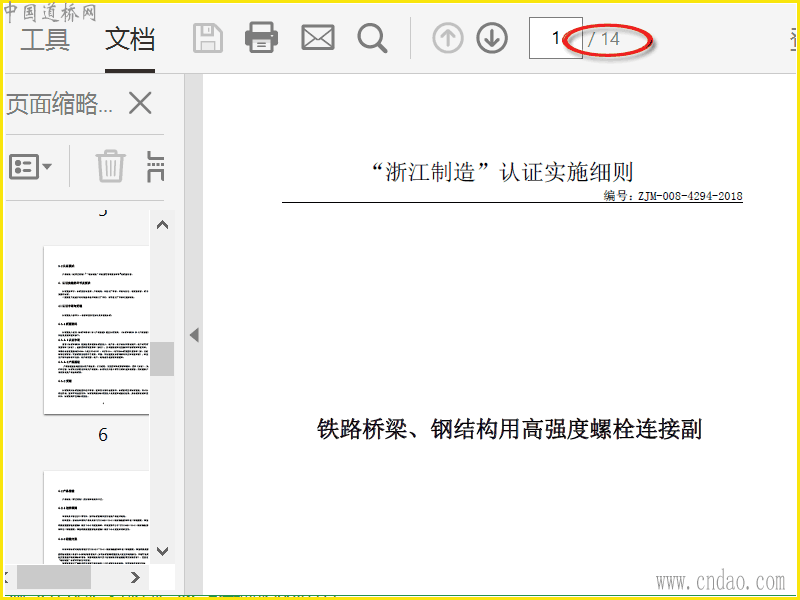Viewport: 800px width, 600px height.
Task: Close the 页面缩略 thumbnails panel
Action: pyautogui.click(x=140, y=104)
